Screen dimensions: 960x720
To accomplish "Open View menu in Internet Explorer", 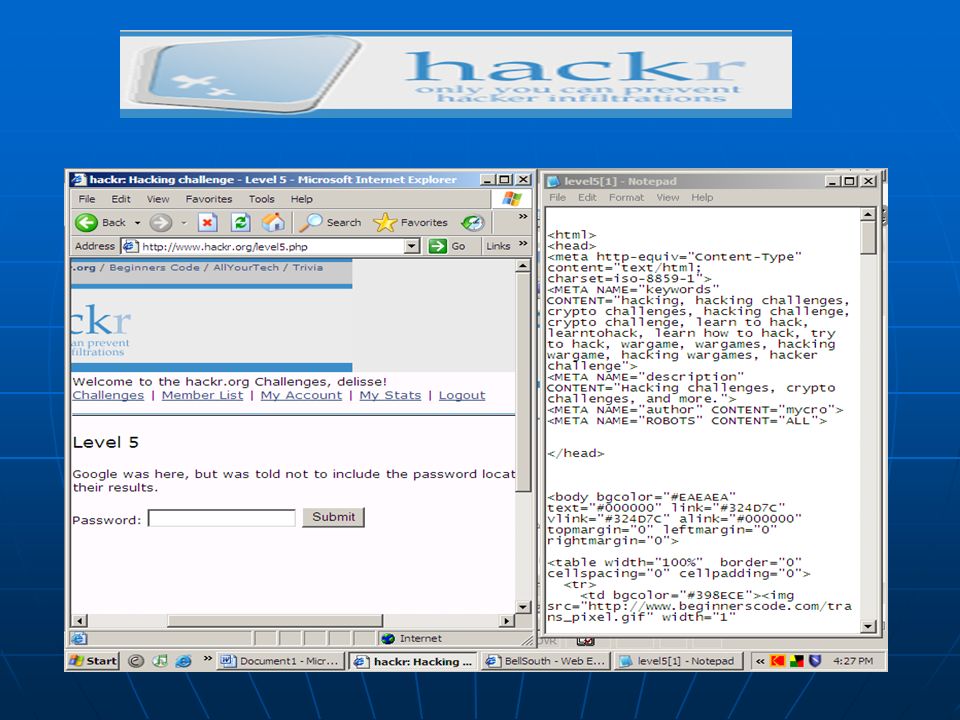I will coord(158,199).
